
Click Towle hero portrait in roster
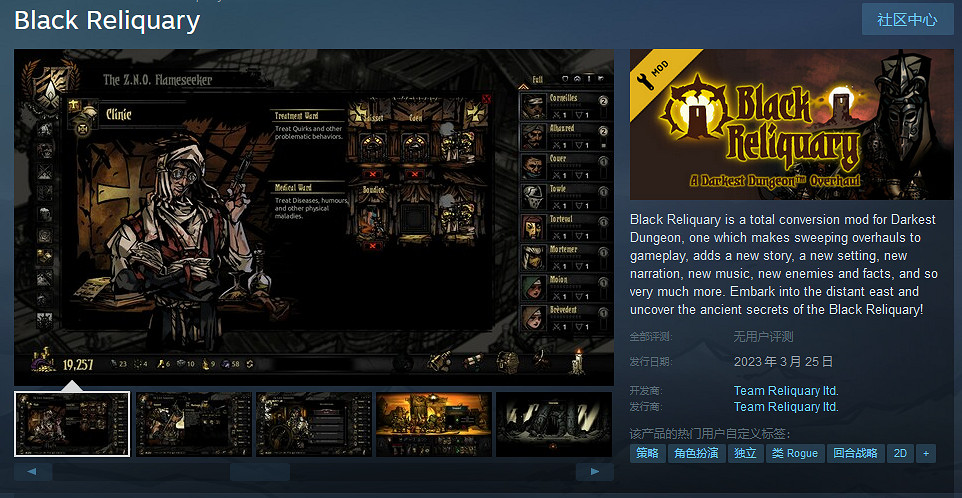[533, 197]
